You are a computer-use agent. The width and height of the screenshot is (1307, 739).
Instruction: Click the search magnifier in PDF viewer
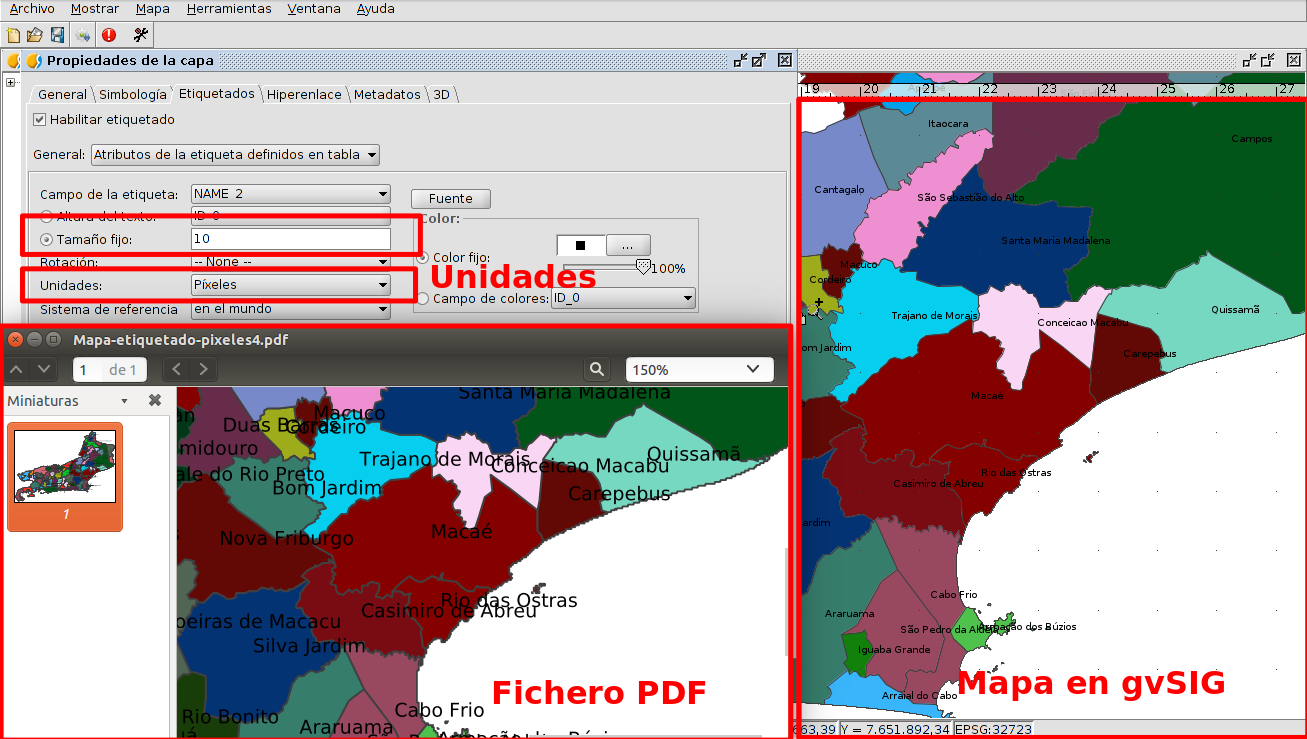[597, 370]
